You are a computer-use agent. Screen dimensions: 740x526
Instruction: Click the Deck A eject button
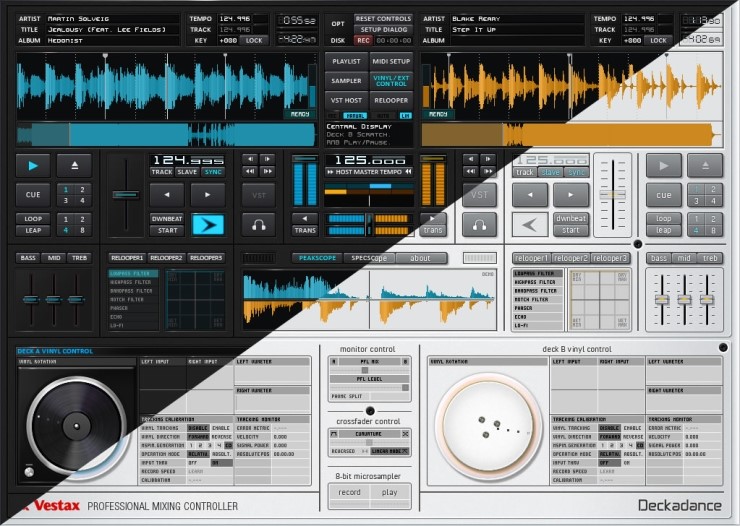tap(73, 165)
